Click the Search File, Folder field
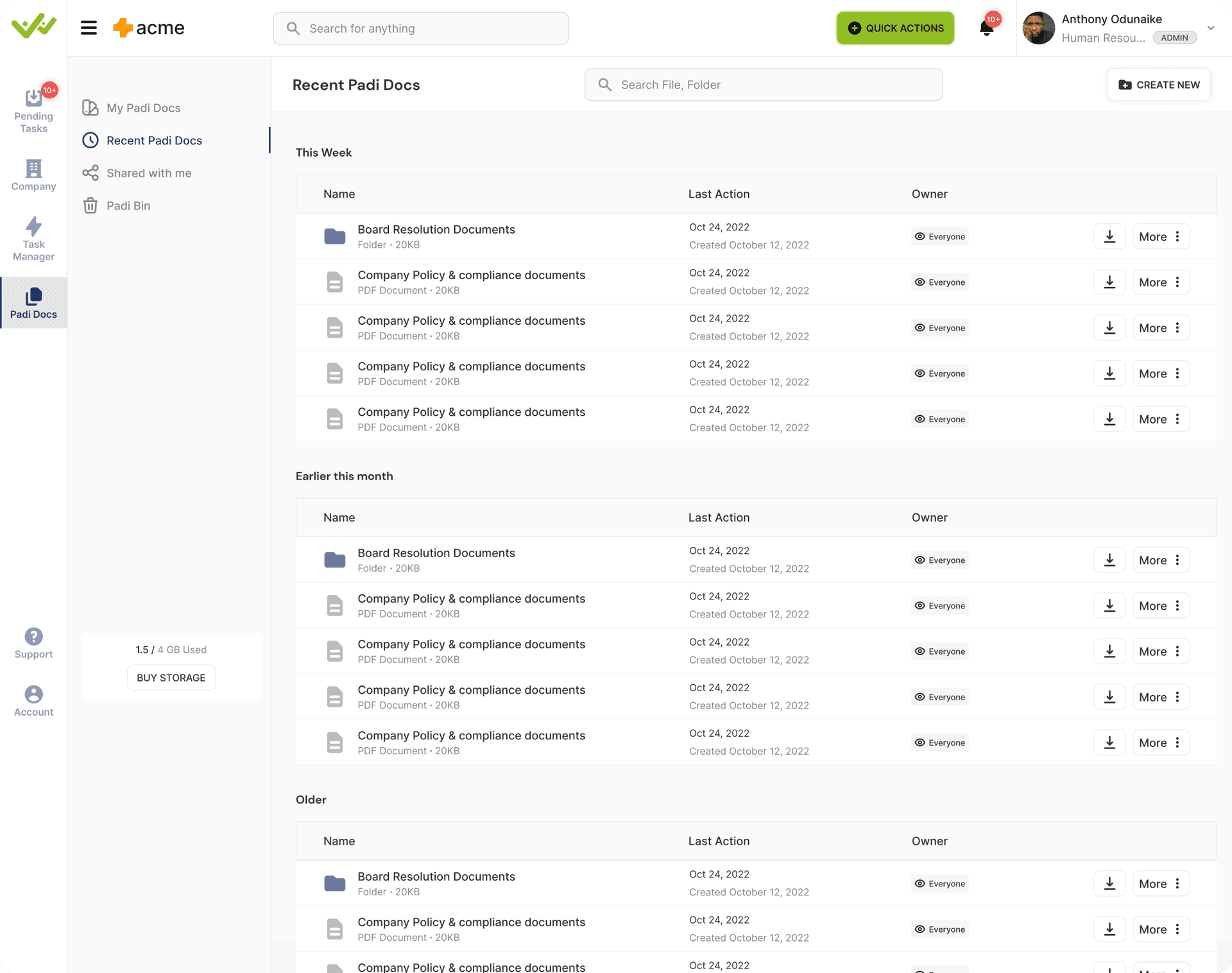Image resolution: width=1232 pixels, height=973 pixels. [764, 85]
